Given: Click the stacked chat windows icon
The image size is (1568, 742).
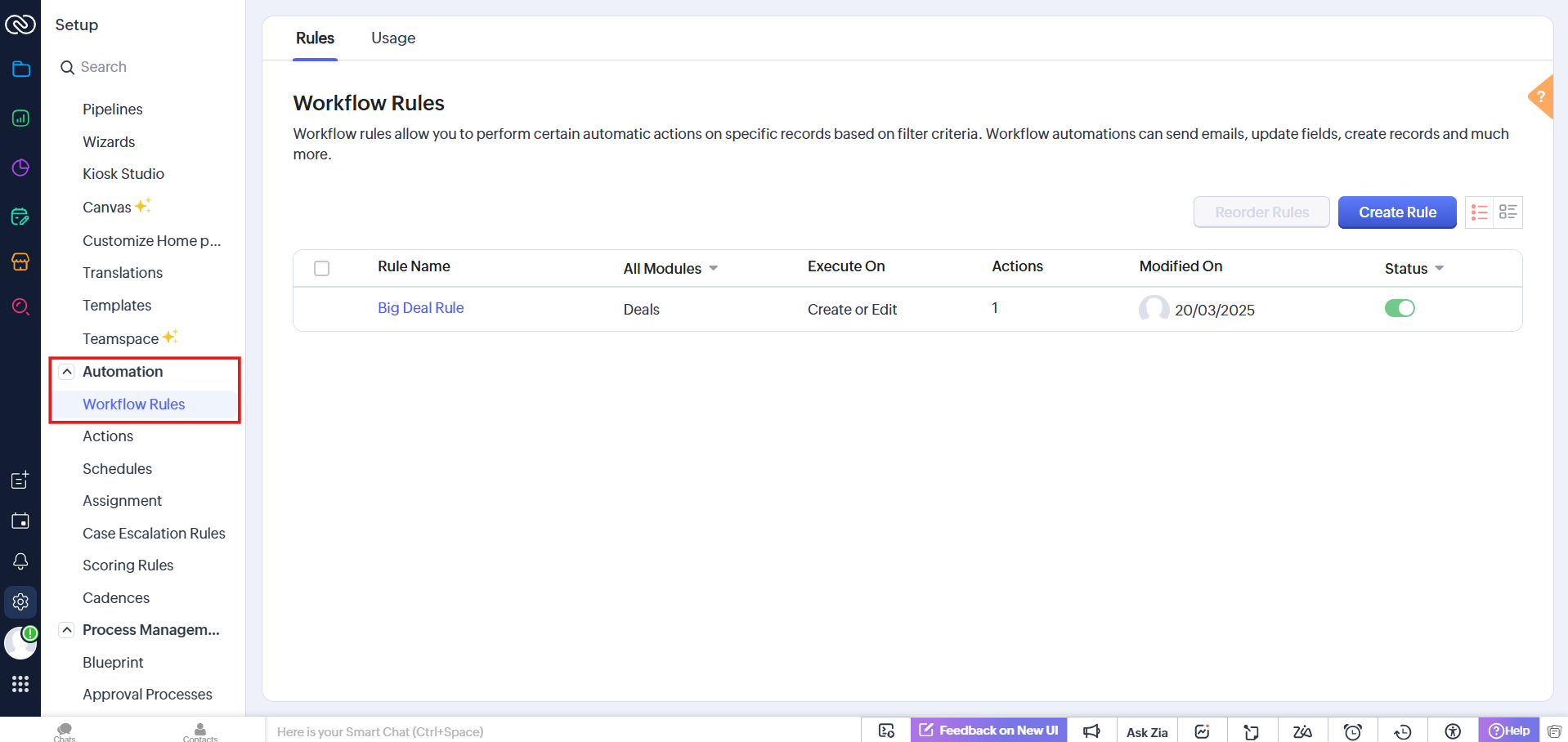Looking at the screenshot, I should 1554,731.
